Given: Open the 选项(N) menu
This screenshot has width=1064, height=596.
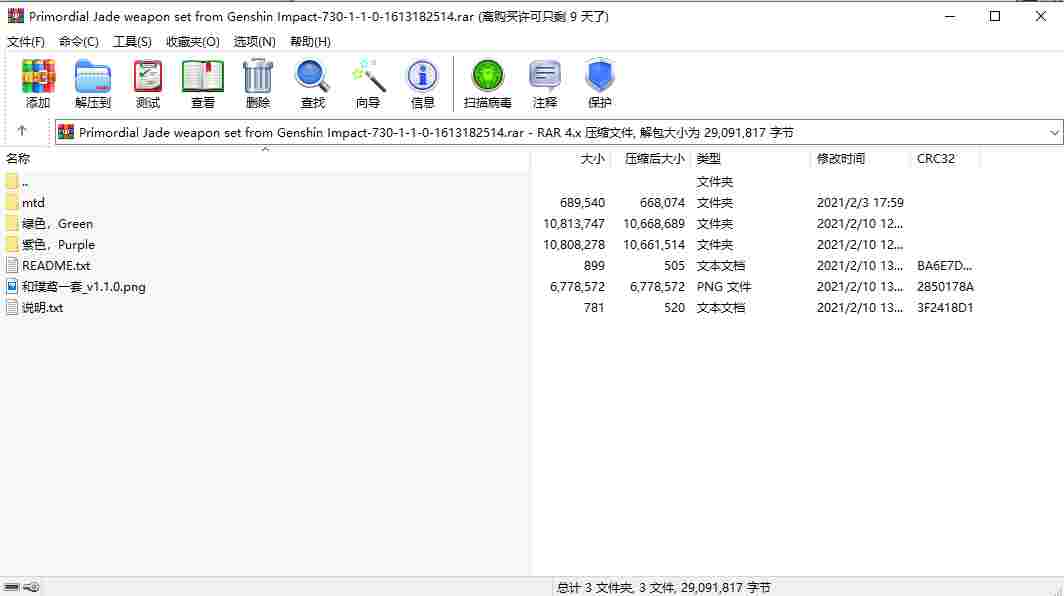Looking at the screenshot, I should click(254, 41).
